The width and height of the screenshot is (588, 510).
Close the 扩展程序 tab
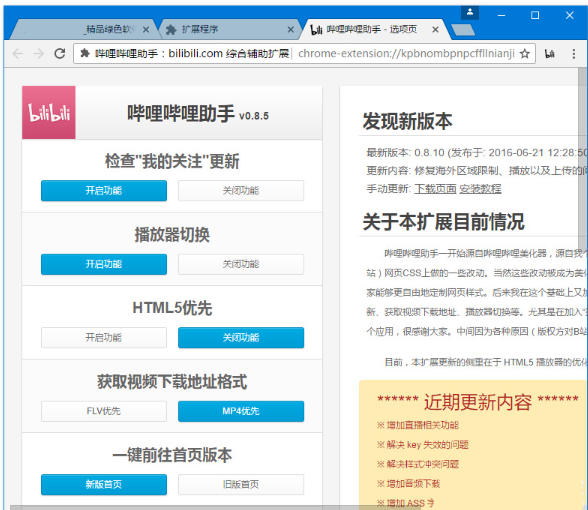click(x=291, y=29)
